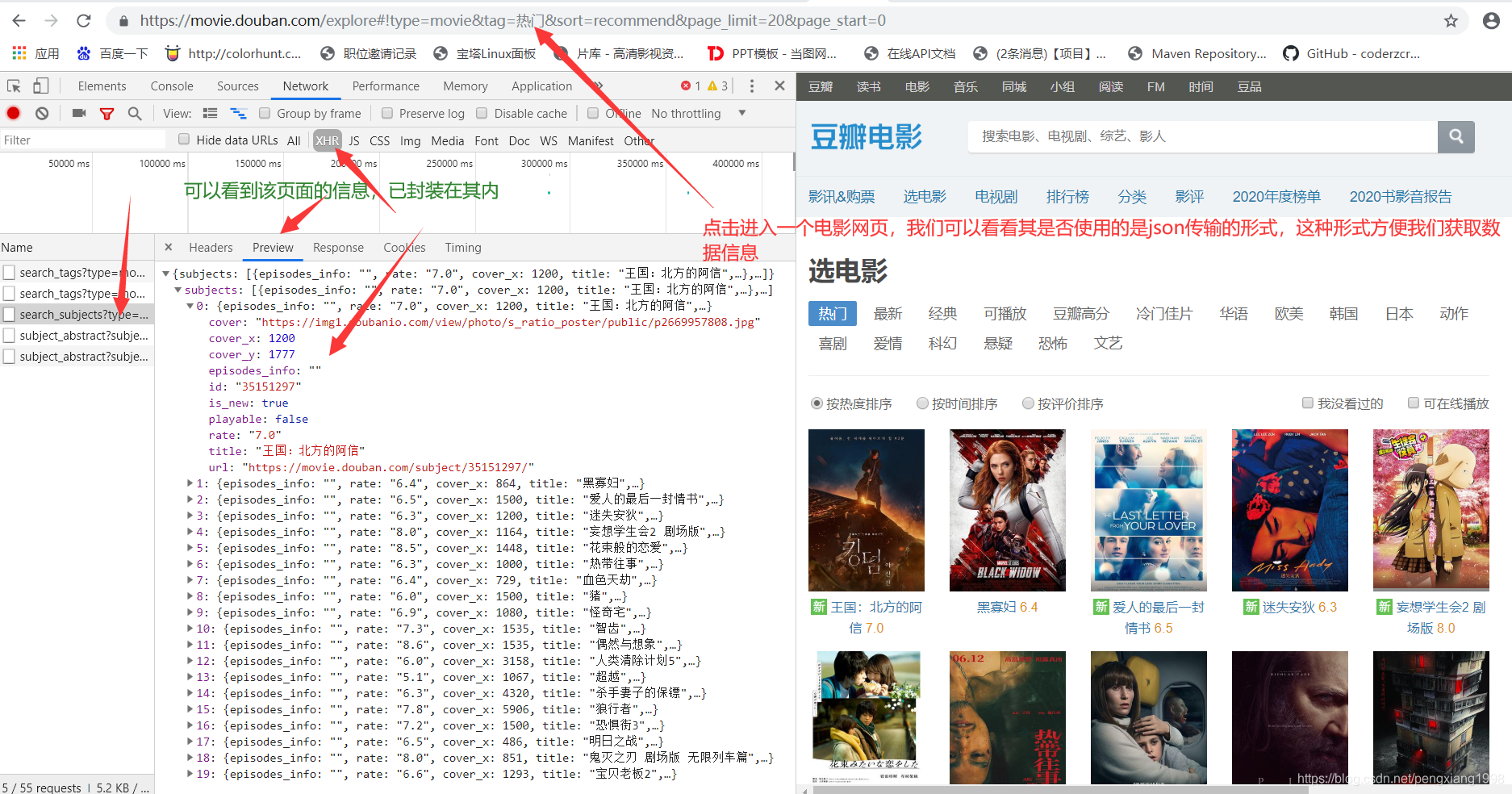Toggle the network filter funnel icon
This screenshot has width=1512, height=794.
tap(107, 114)
